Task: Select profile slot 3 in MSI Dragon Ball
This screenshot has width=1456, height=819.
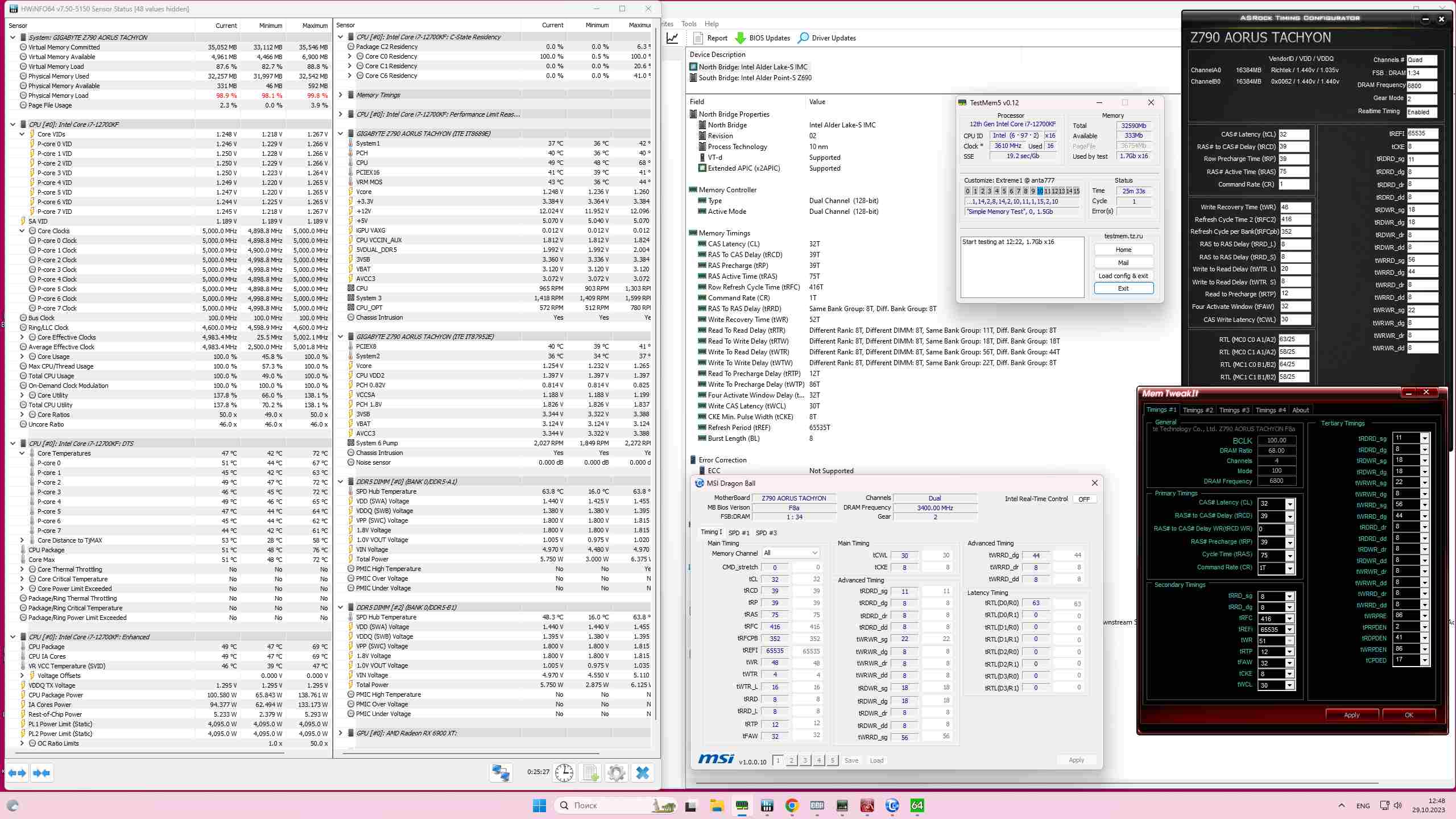Action: tap(805, 760)
